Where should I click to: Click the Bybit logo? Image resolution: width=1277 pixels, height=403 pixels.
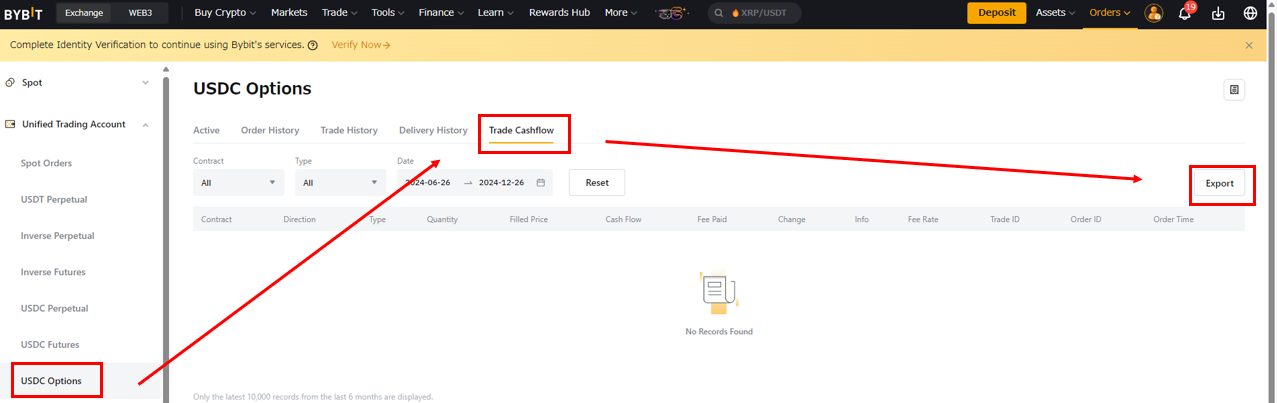pos(24,13)
